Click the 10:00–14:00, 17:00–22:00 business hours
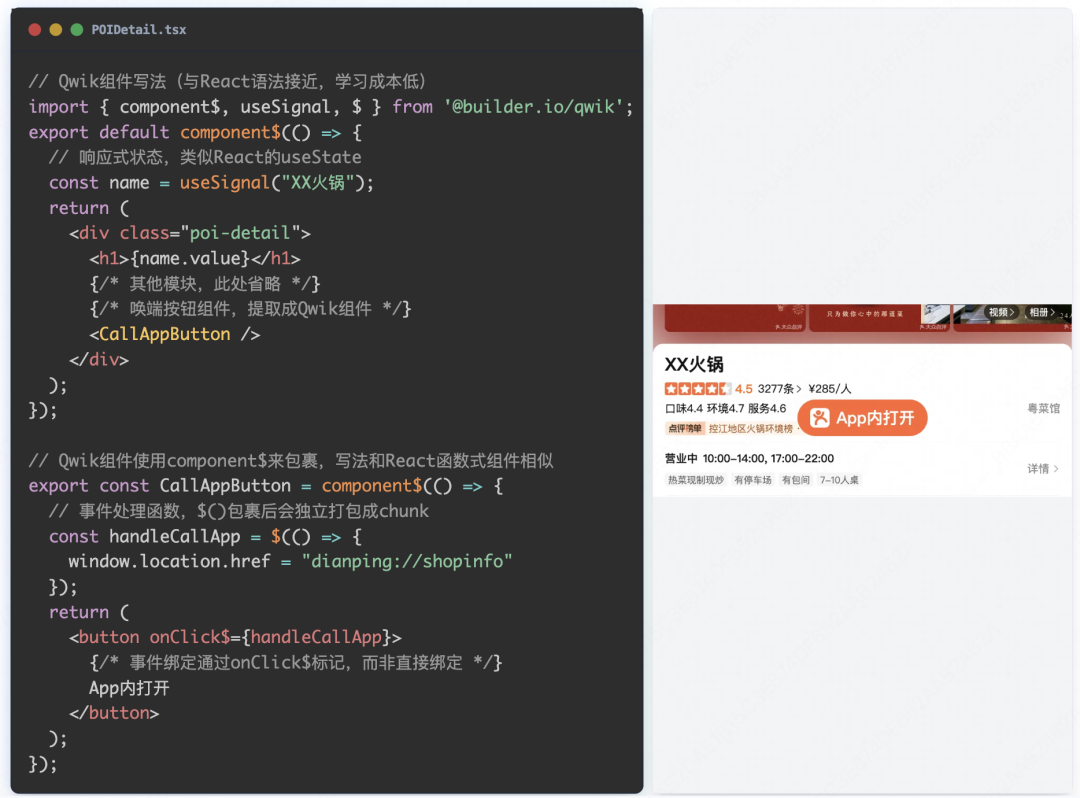Screen dimensions: 1080x798 (768, 459)
